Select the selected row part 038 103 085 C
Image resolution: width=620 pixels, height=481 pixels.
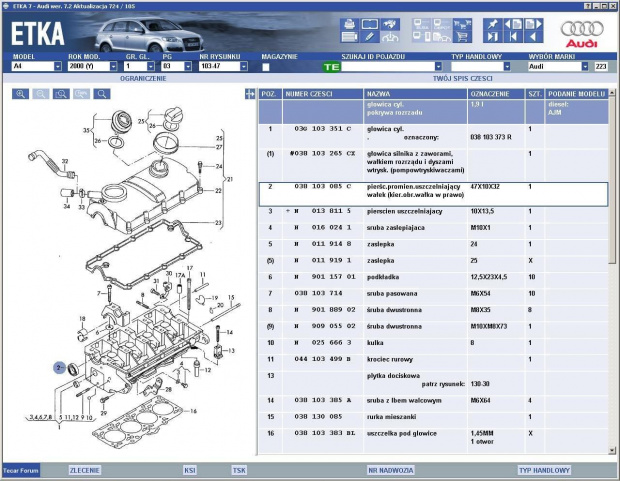433,194
